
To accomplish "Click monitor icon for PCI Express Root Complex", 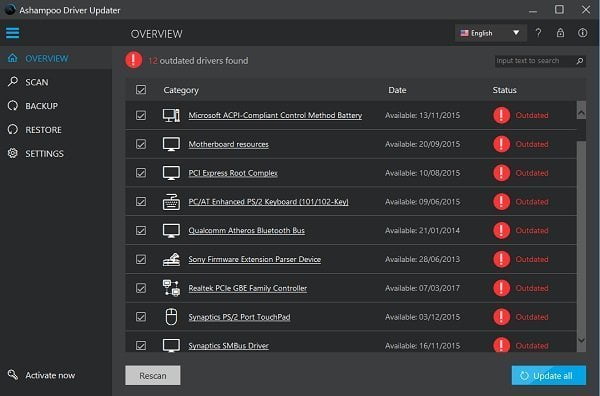I will pyautogui.click(x=171, y=173).
